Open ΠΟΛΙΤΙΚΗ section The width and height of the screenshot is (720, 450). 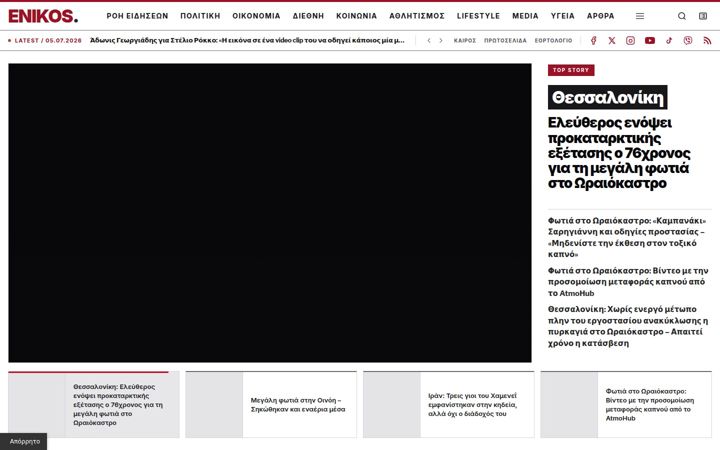[200, 16]
